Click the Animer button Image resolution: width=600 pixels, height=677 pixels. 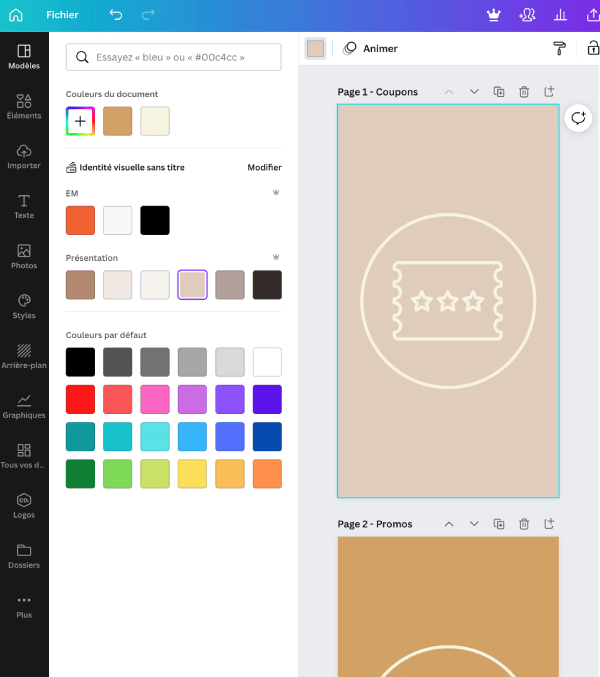point(370,48)
